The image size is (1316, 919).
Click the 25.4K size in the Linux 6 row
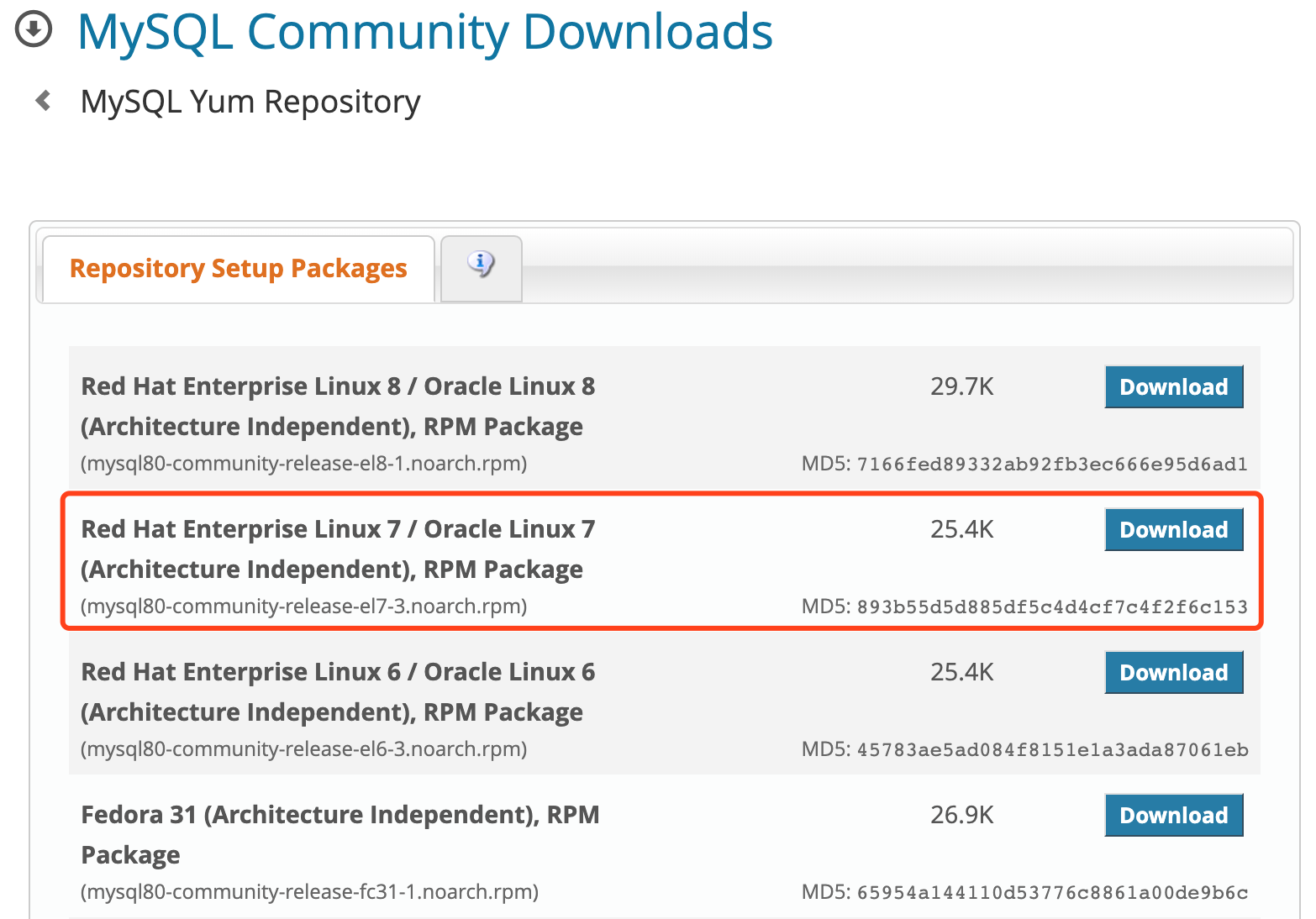(962, 672)
